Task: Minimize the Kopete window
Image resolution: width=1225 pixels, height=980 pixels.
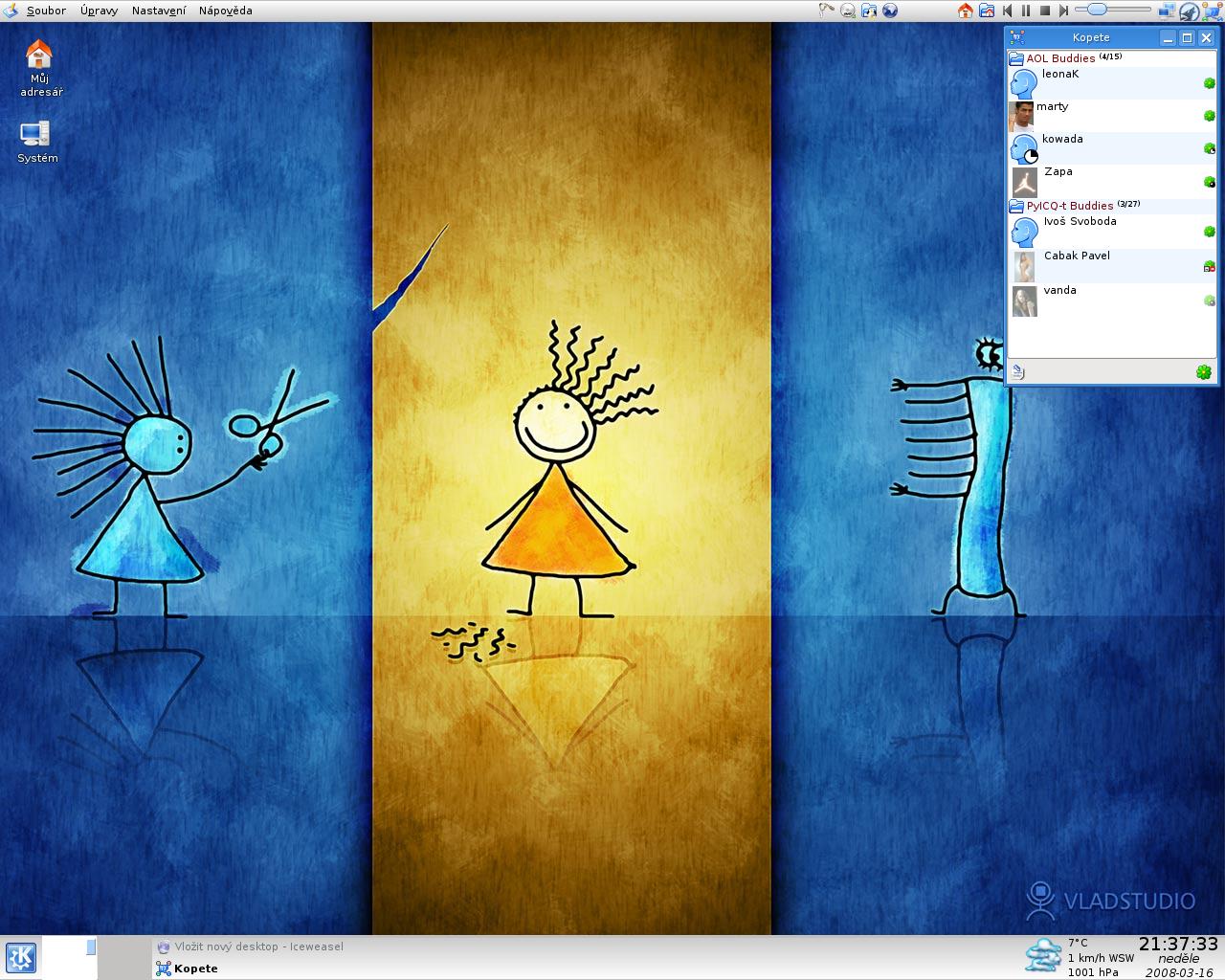Action: click(1168, 37)
